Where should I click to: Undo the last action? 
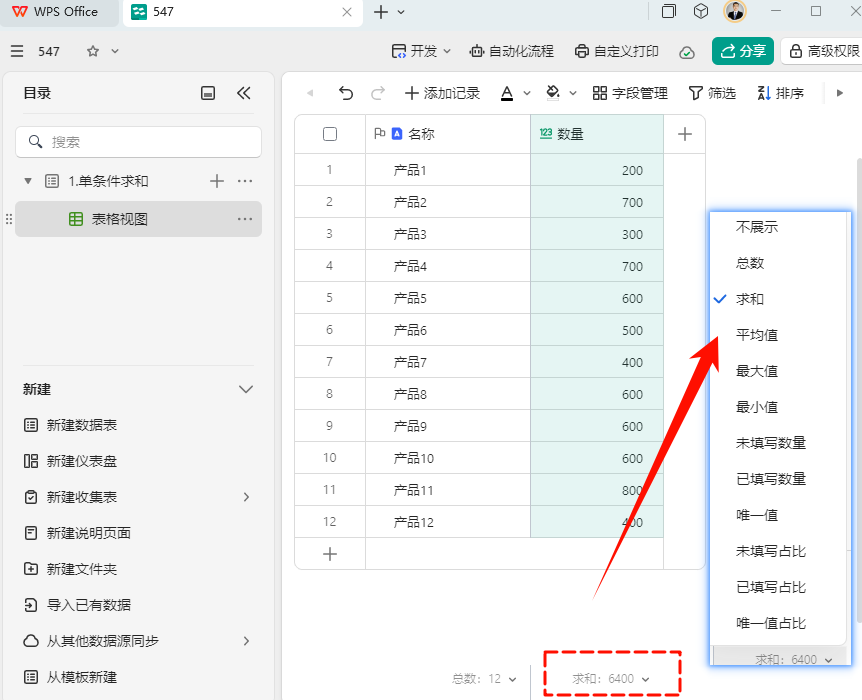346,93
